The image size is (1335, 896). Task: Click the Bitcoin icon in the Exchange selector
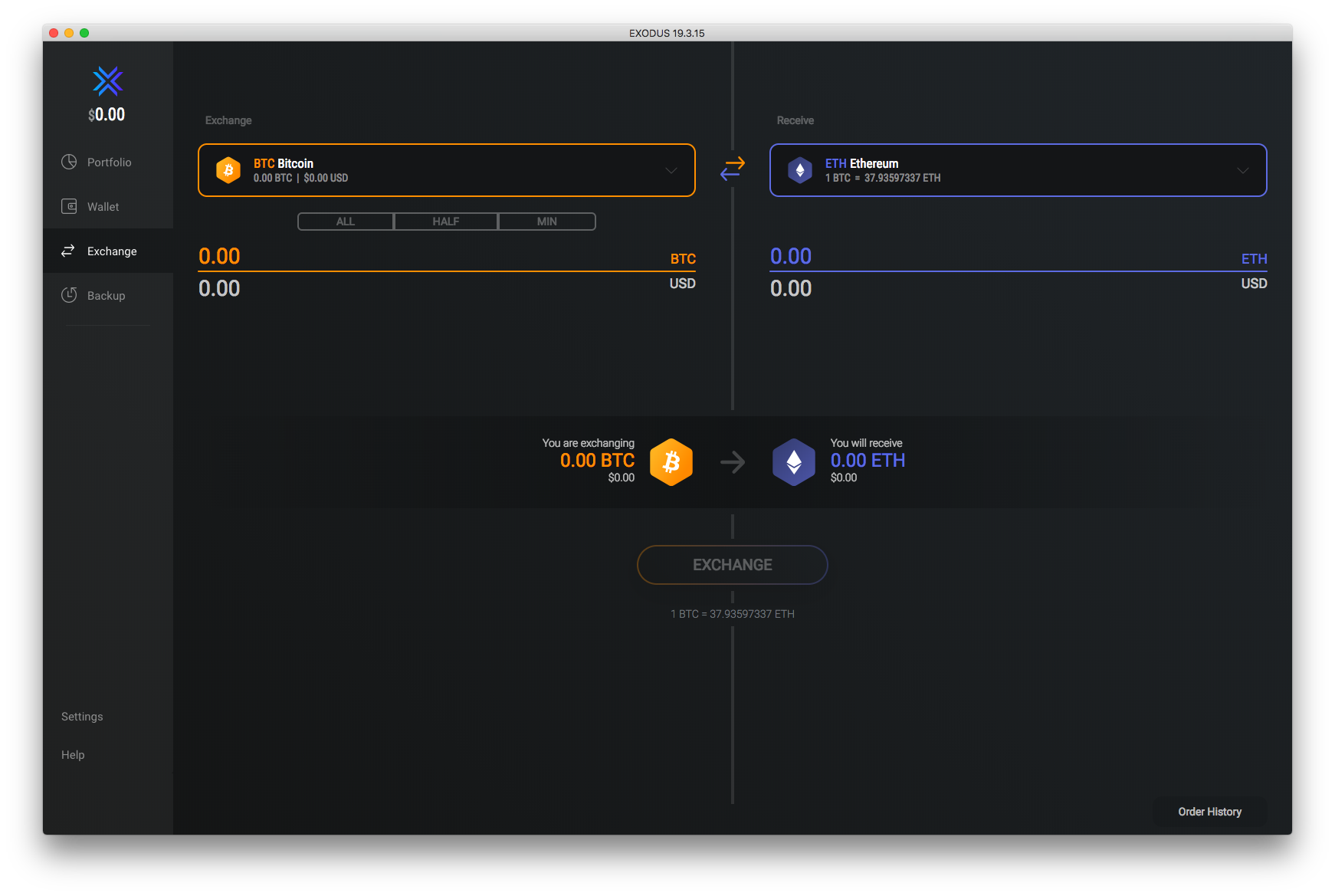pos(228,170)
